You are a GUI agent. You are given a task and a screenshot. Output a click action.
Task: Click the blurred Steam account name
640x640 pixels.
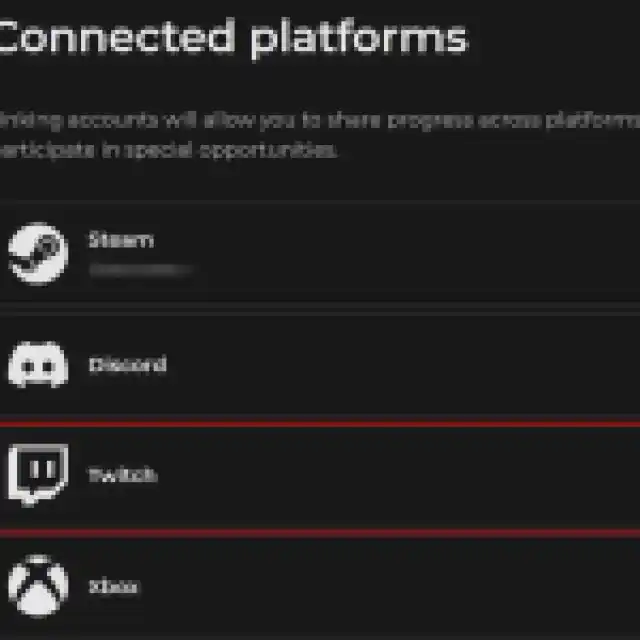(x=139, y=270)
